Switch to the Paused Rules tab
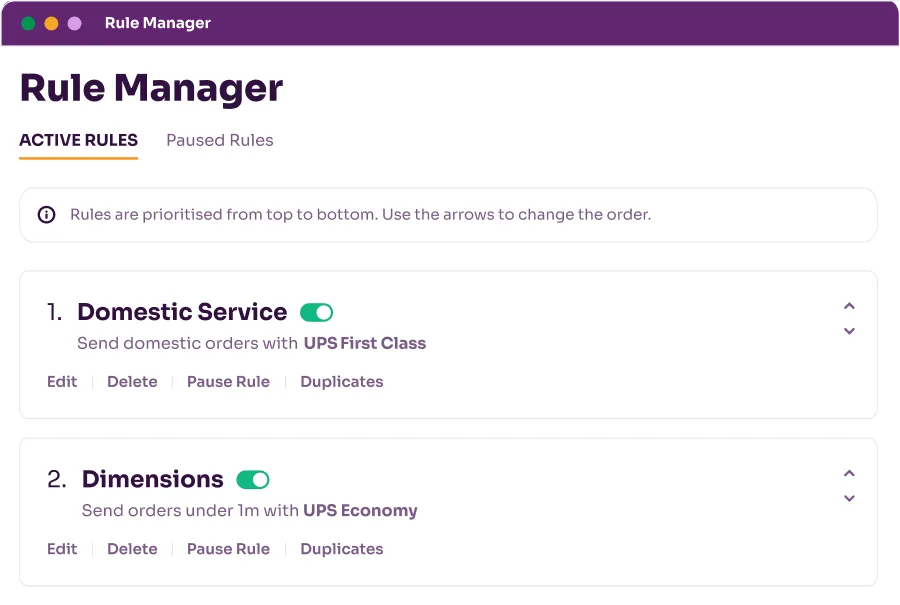 pyautogui.click(x=219, y=140)
